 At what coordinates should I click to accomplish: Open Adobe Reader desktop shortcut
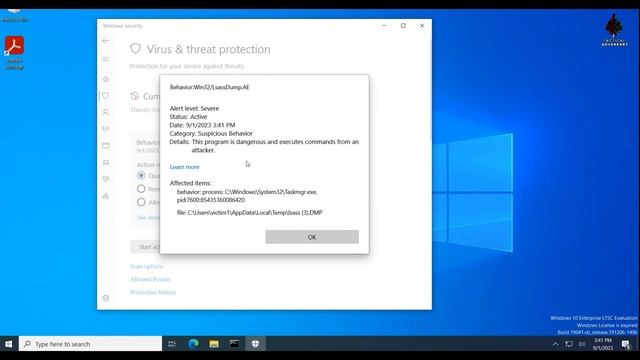coord(14,52)
